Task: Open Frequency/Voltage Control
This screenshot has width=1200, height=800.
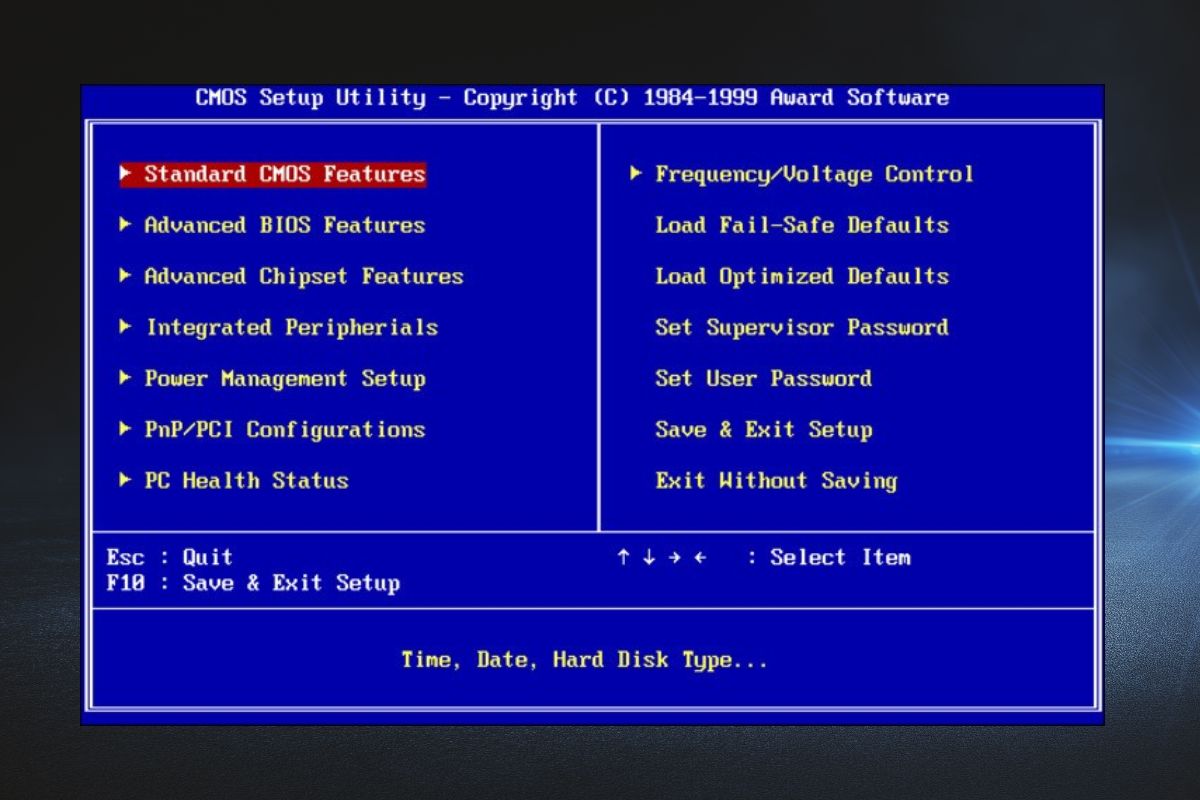Action: (x=814, y=174)
